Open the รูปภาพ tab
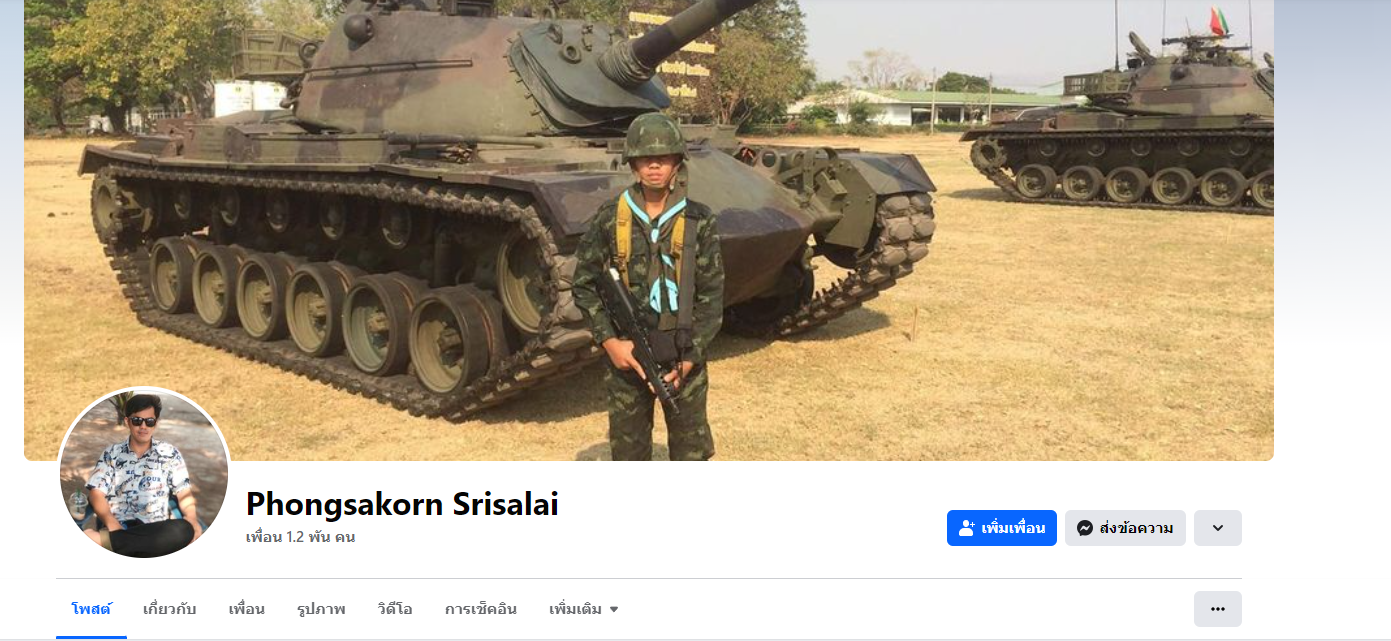Image resolution: width=1391 pixels, height=641 pixels. (x=321, y=609)
